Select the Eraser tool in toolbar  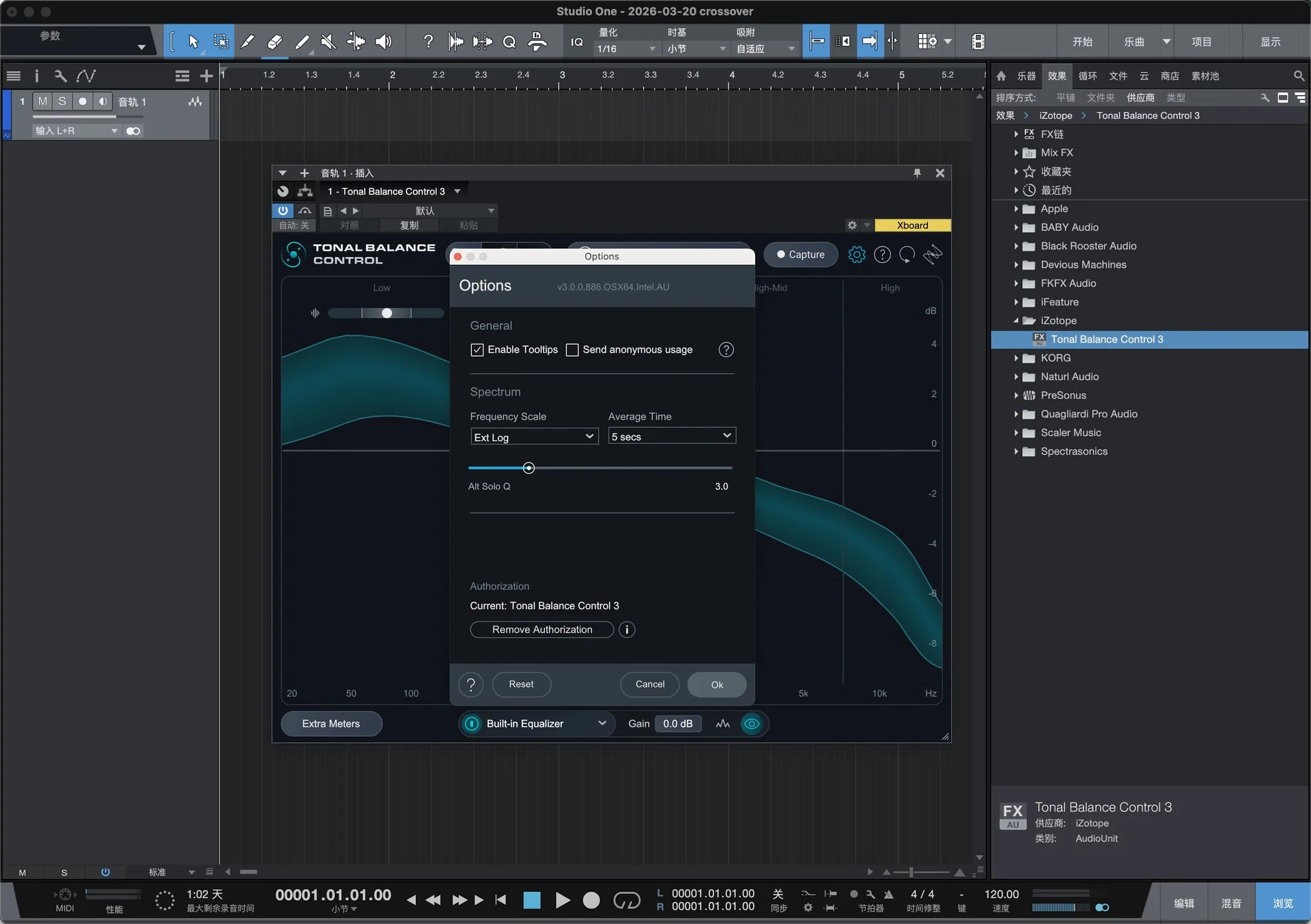tap(274, 42)
